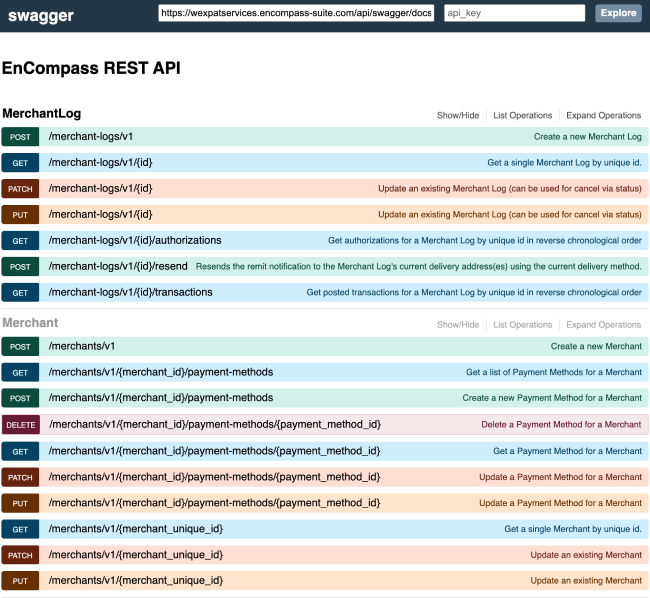The image size is (650, 598).
Task: Click POST badge for payment-methods endpoint
Action: (20, 398)
